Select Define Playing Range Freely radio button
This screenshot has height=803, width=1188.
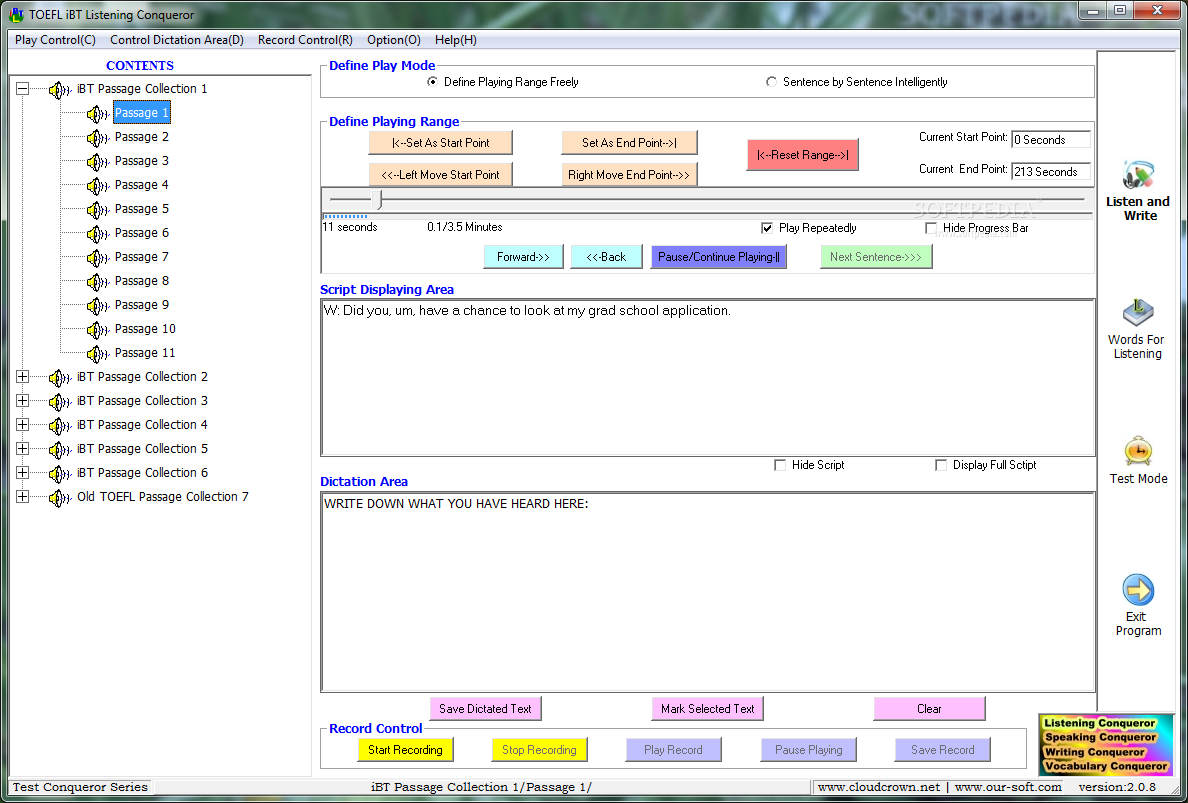coord(432,82)
